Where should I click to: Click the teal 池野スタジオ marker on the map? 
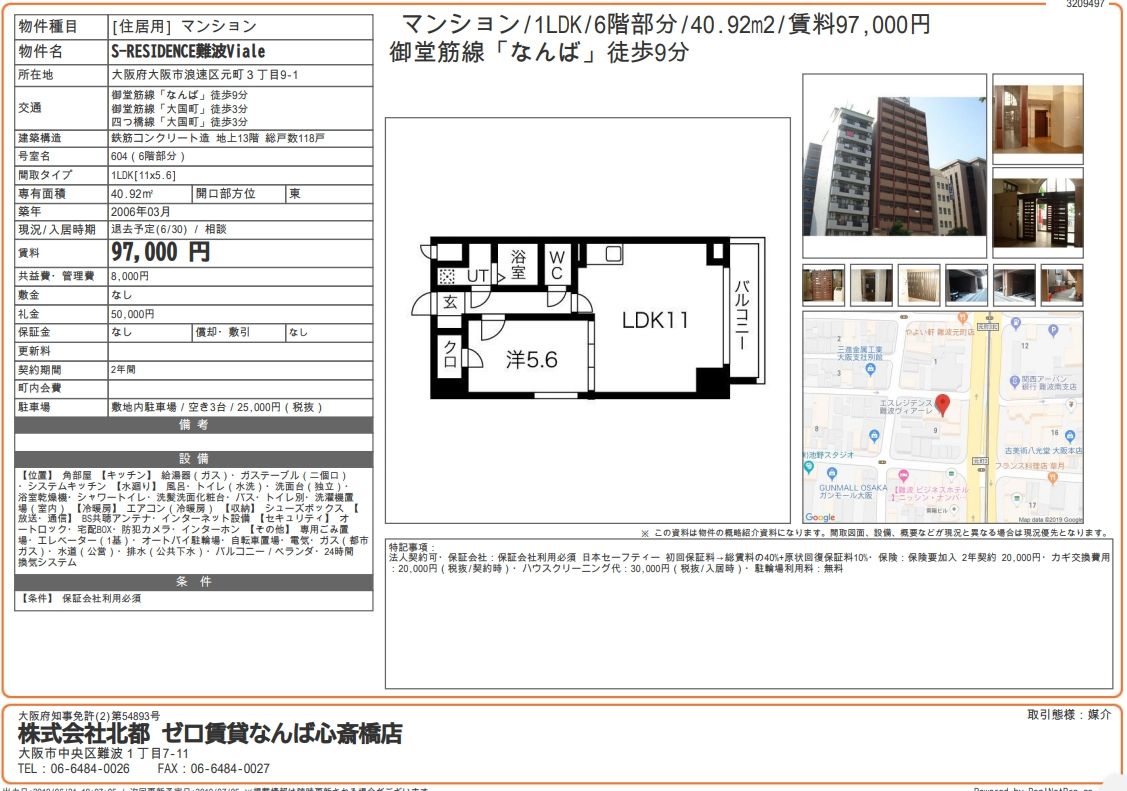pos(809,467)
